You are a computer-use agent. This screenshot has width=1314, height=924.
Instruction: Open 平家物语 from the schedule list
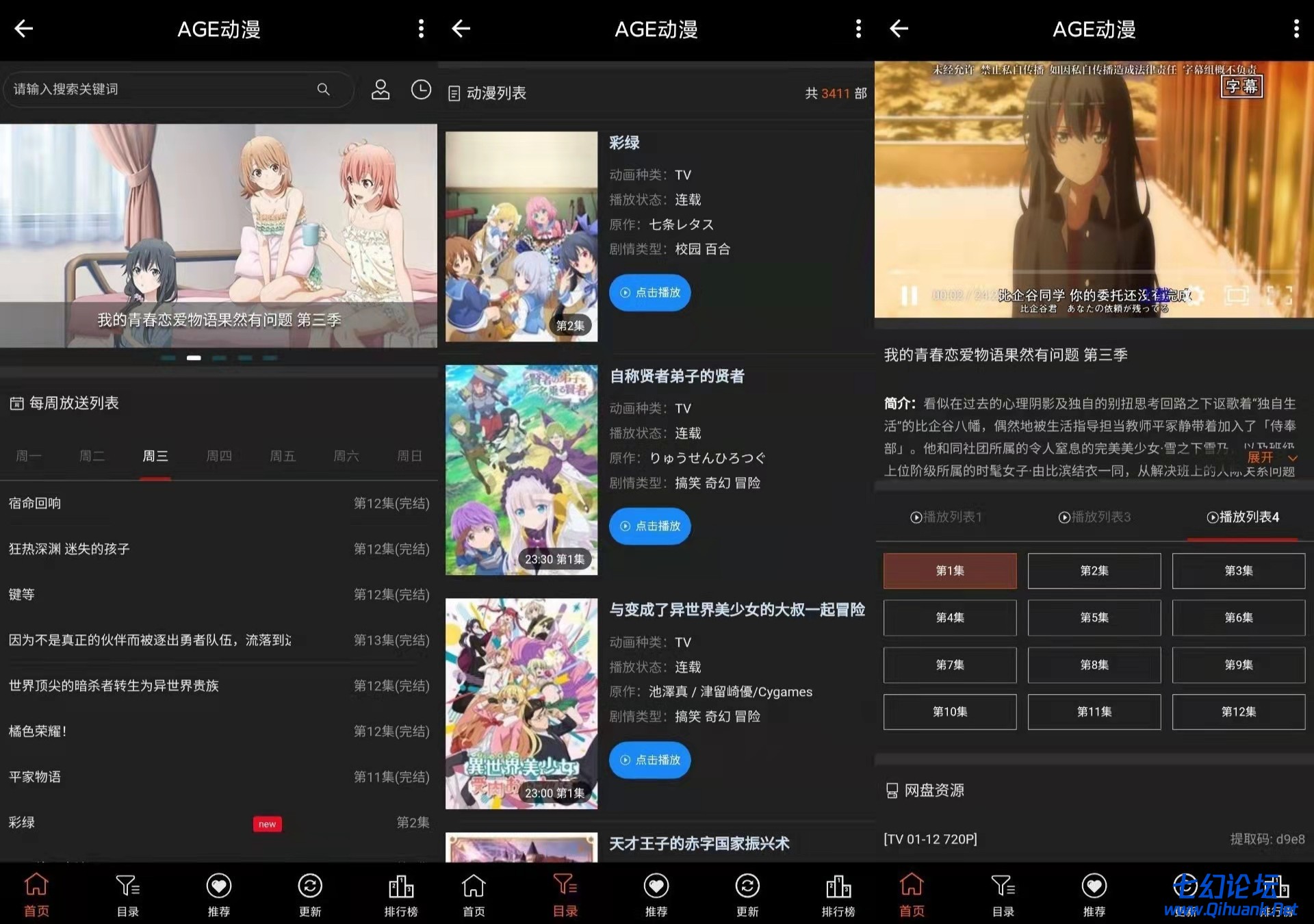pos(218,777)
